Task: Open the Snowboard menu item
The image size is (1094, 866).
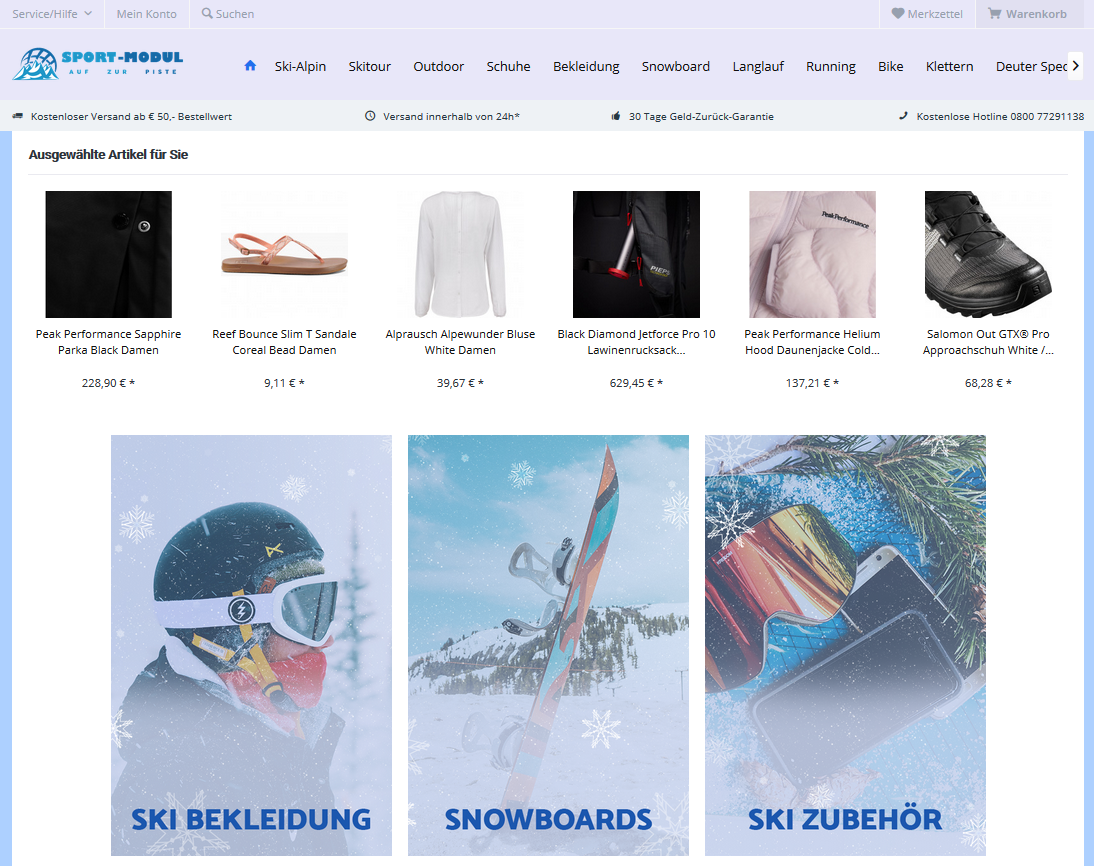Action: [x=675, y=66]
